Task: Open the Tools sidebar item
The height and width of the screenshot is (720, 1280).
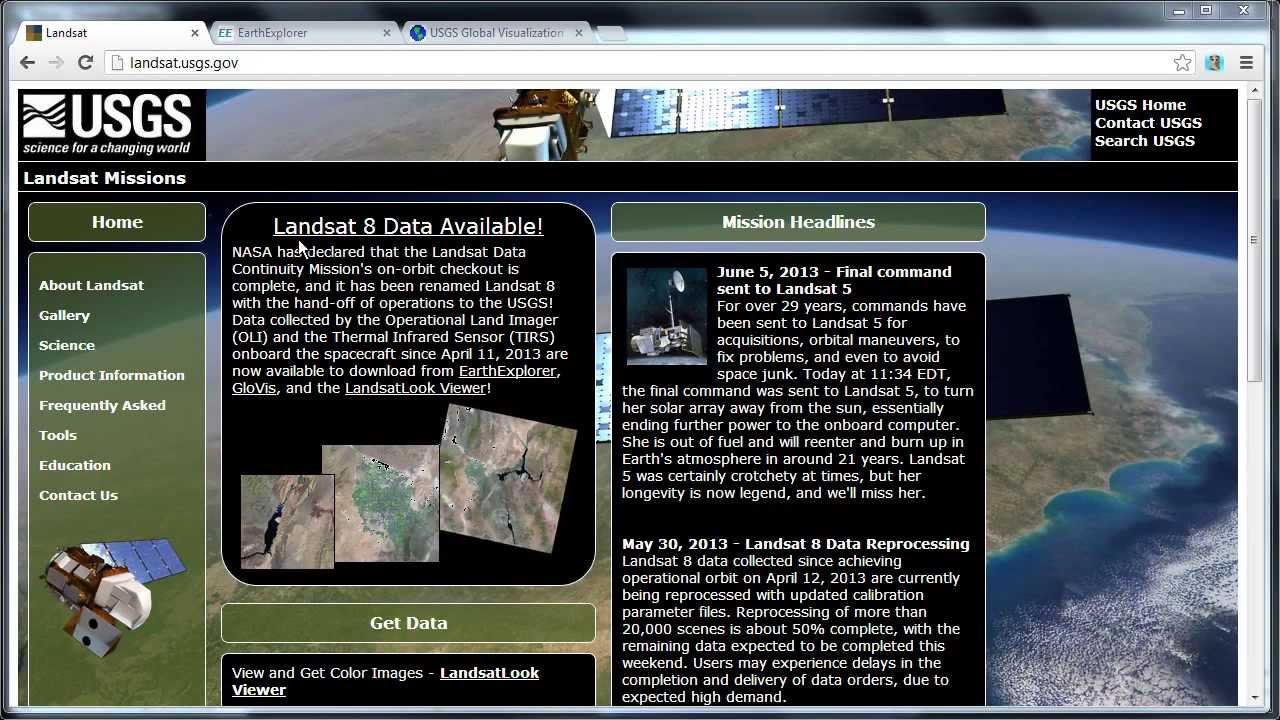Action: 58,435
